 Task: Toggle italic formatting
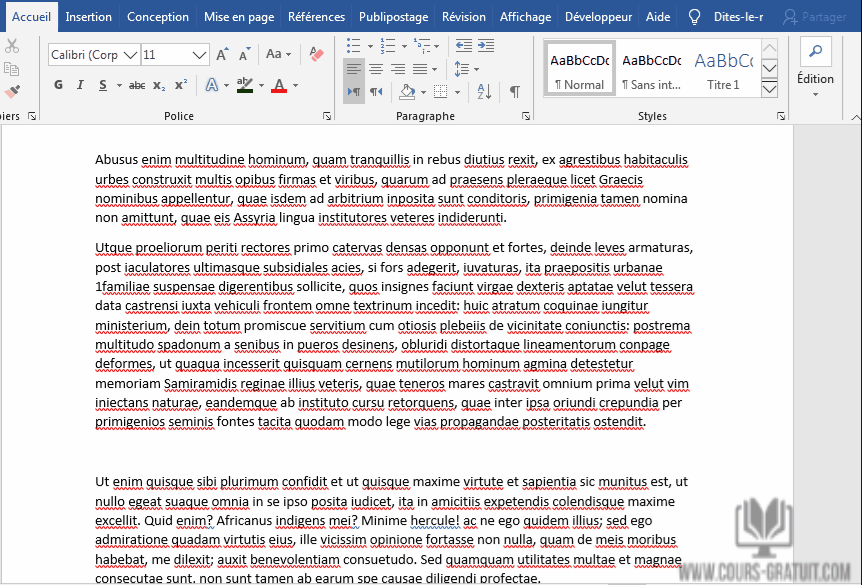(x=80, y=85)
